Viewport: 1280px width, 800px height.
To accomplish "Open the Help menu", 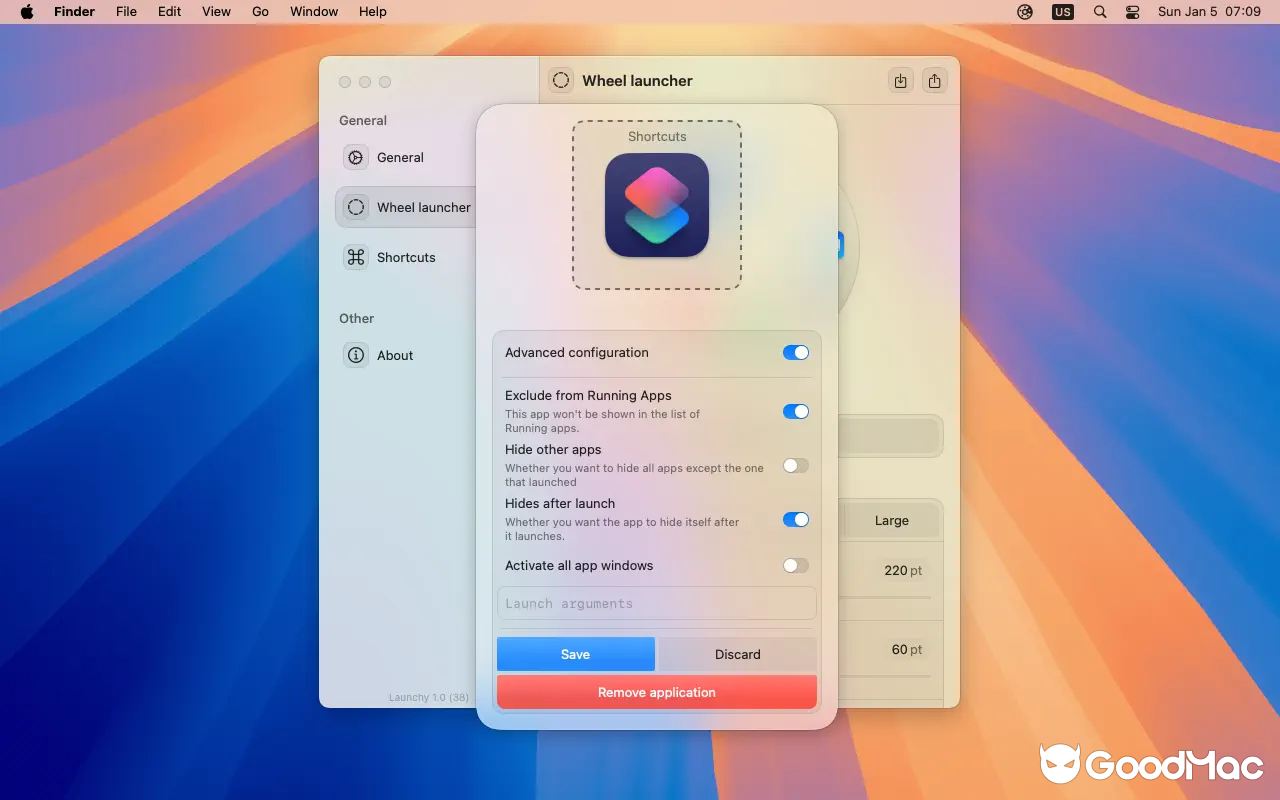I will pyautogui.click(x=373, y=12).
